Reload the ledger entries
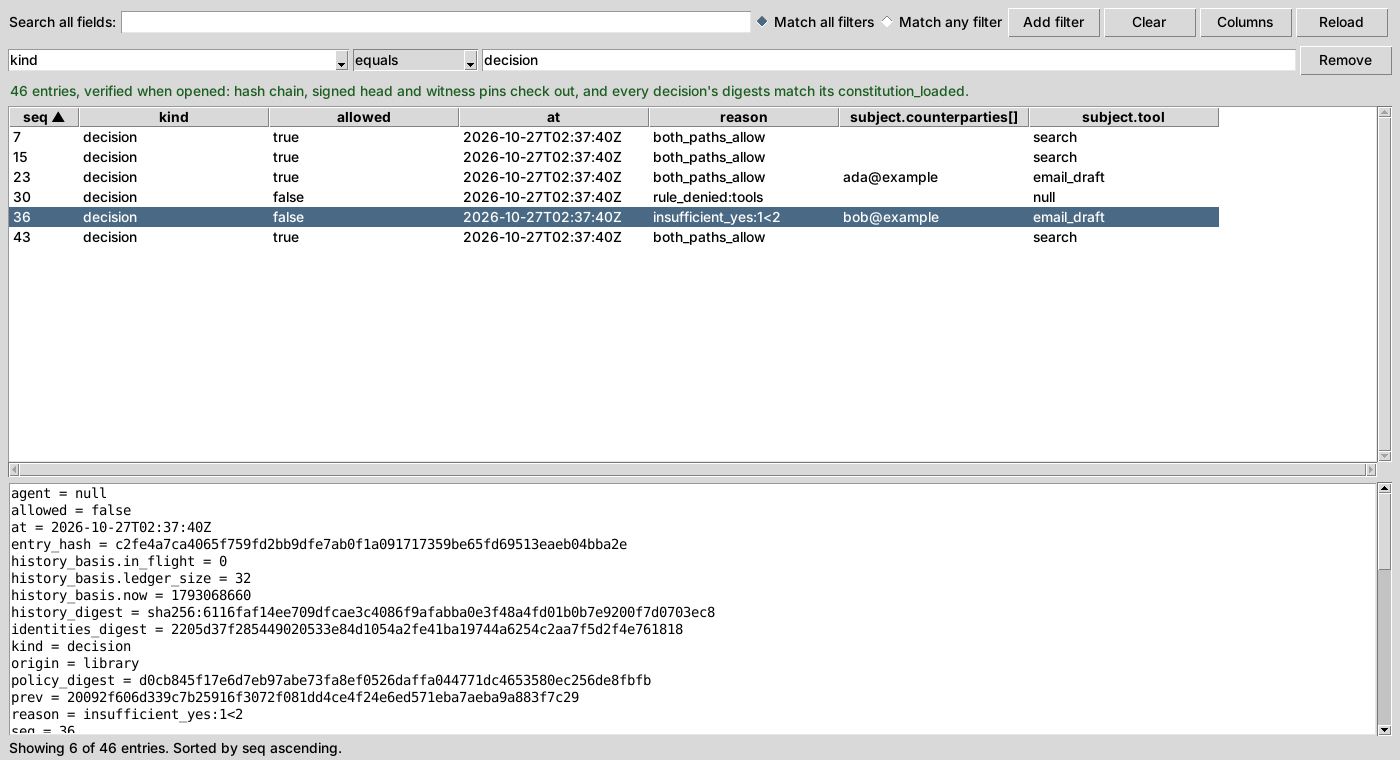The width and height of the screenshot is (1400, 760). [x=1341, y=22]
